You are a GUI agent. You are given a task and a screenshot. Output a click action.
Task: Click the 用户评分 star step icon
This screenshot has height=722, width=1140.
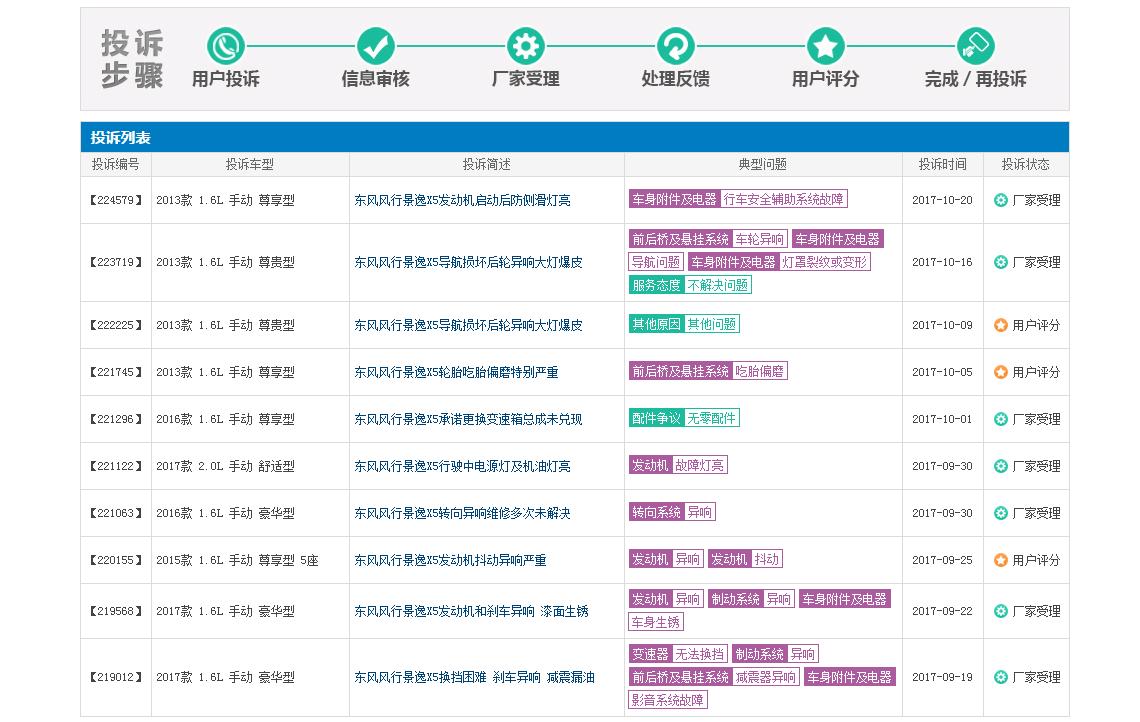(x=825, y=44)
